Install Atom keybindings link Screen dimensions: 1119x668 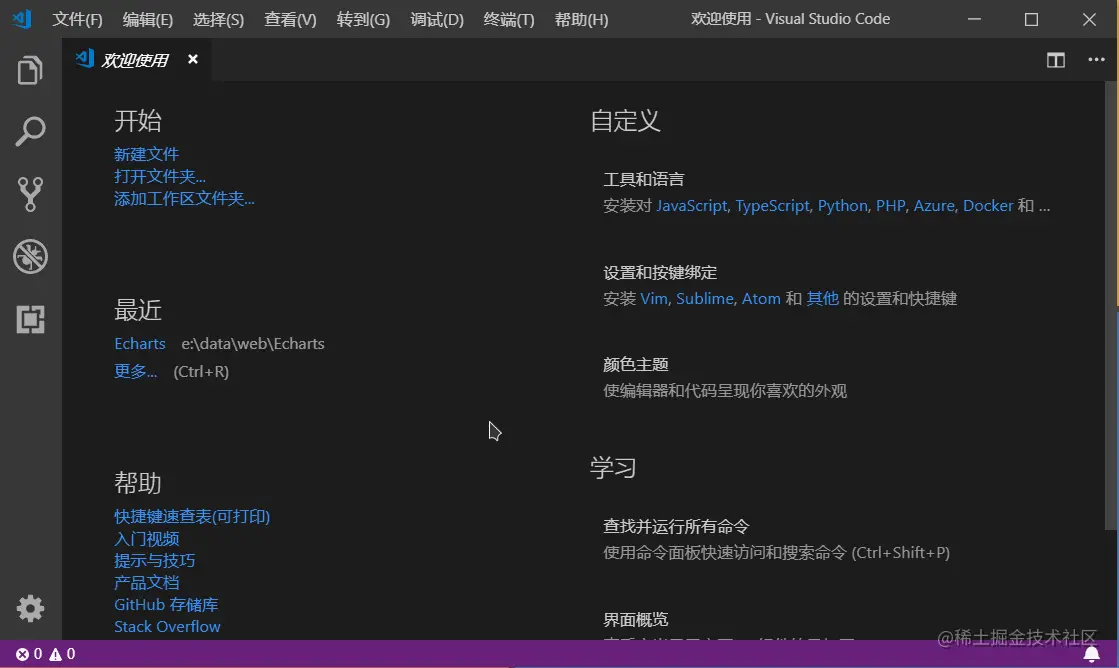[x=761, y=298]
